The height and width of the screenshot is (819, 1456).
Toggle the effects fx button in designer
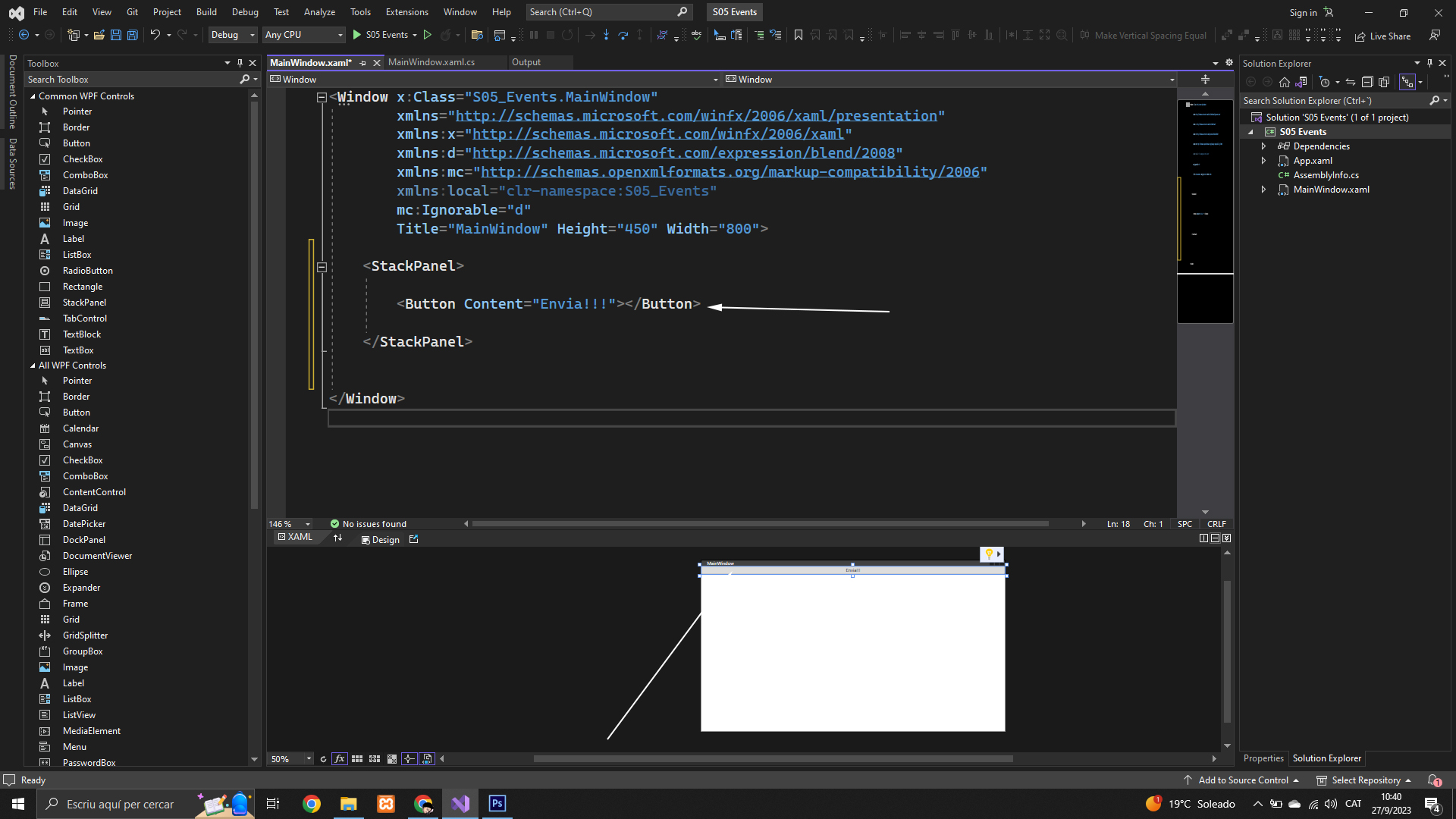click(x=339, y=758)
